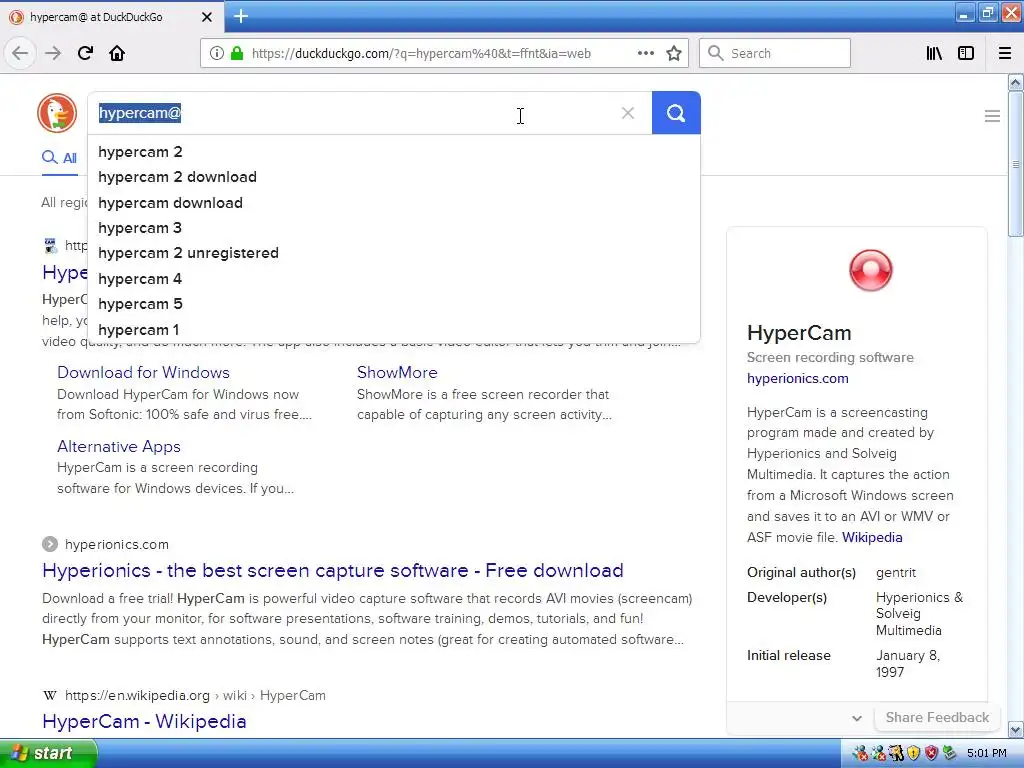Click the green padlock security icon
The image size is (1024, 768).
(237, 54)
